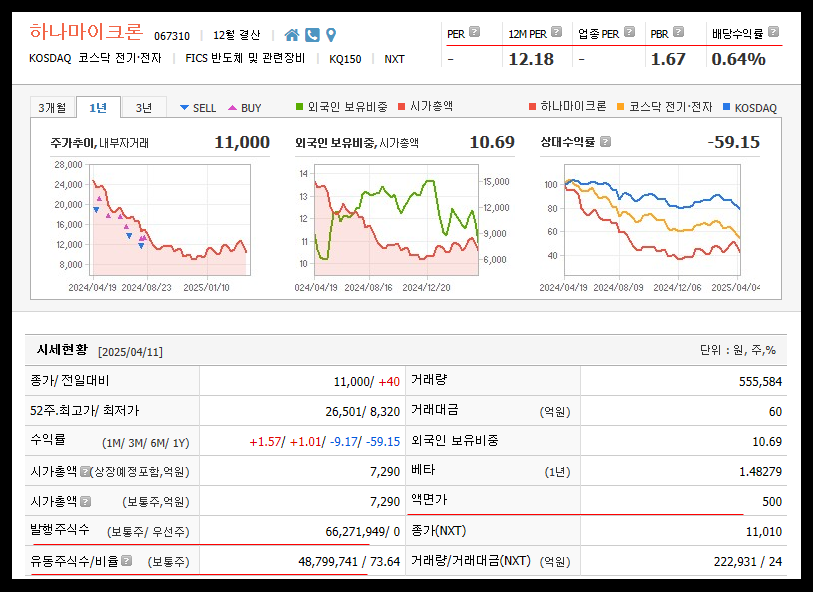Click KOSDAQ 코스닥 전기·전자 classification text

point(95,58)
